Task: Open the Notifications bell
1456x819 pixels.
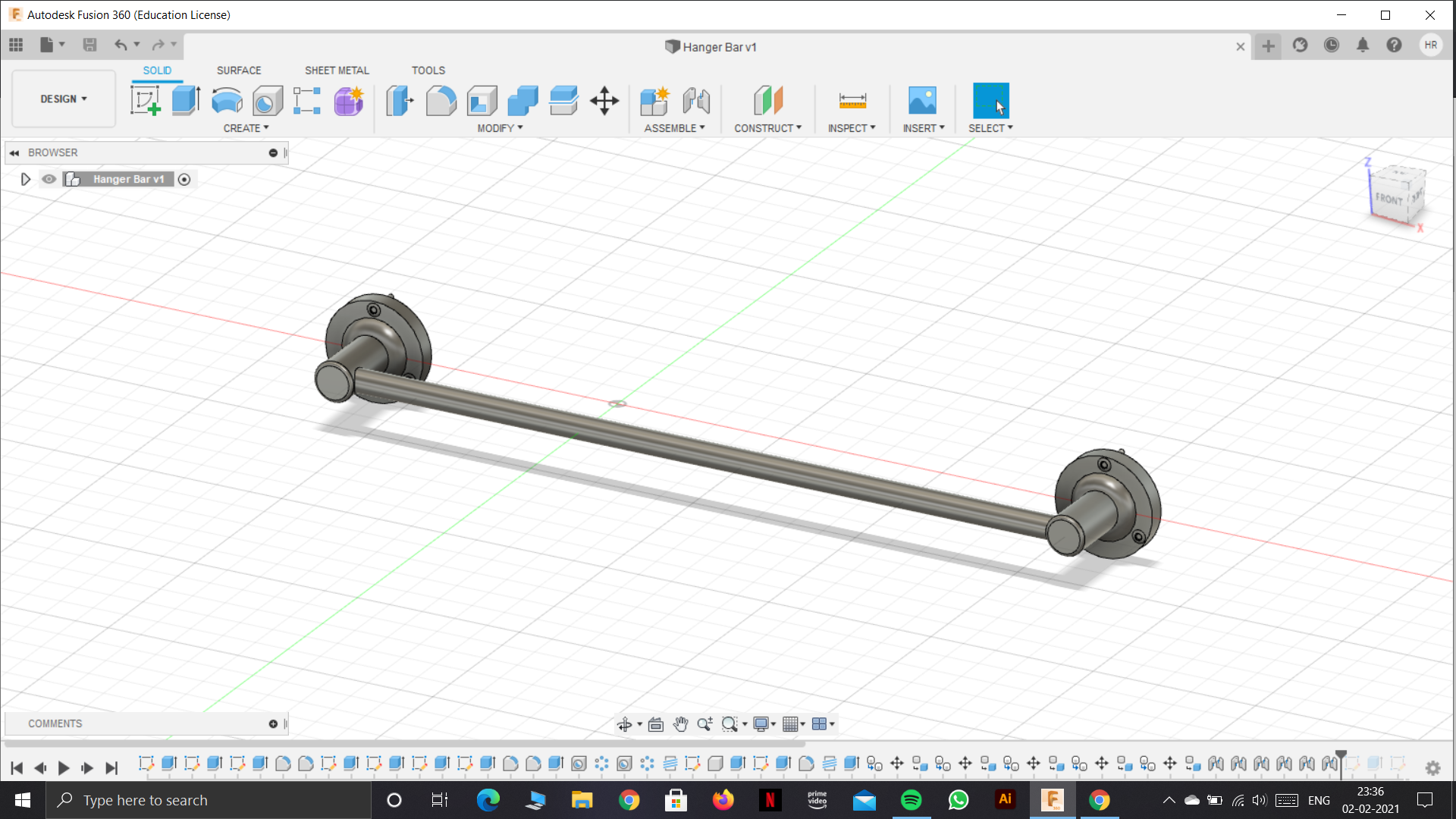Action: pyautogui.click(x=1363, y=45)
